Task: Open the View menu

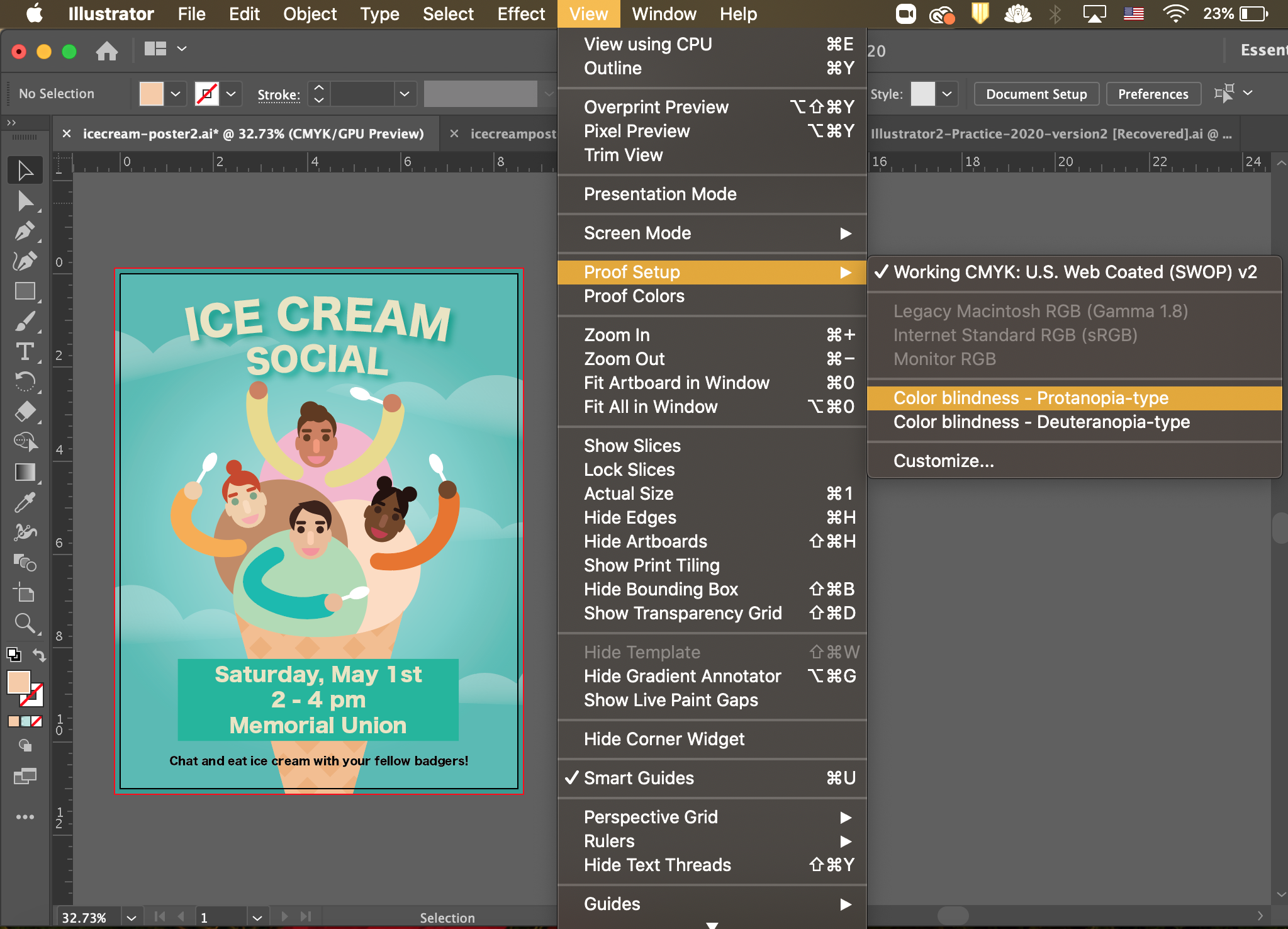Action: coord(591,14)
